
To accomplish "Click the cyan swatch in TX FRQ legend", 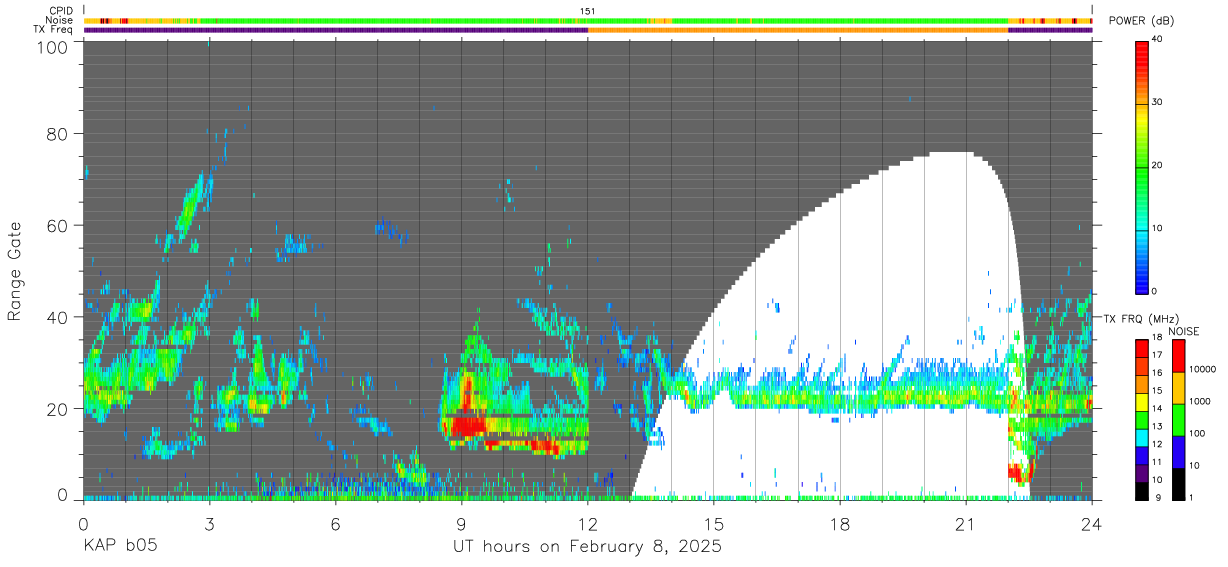I will (1141, 437).
